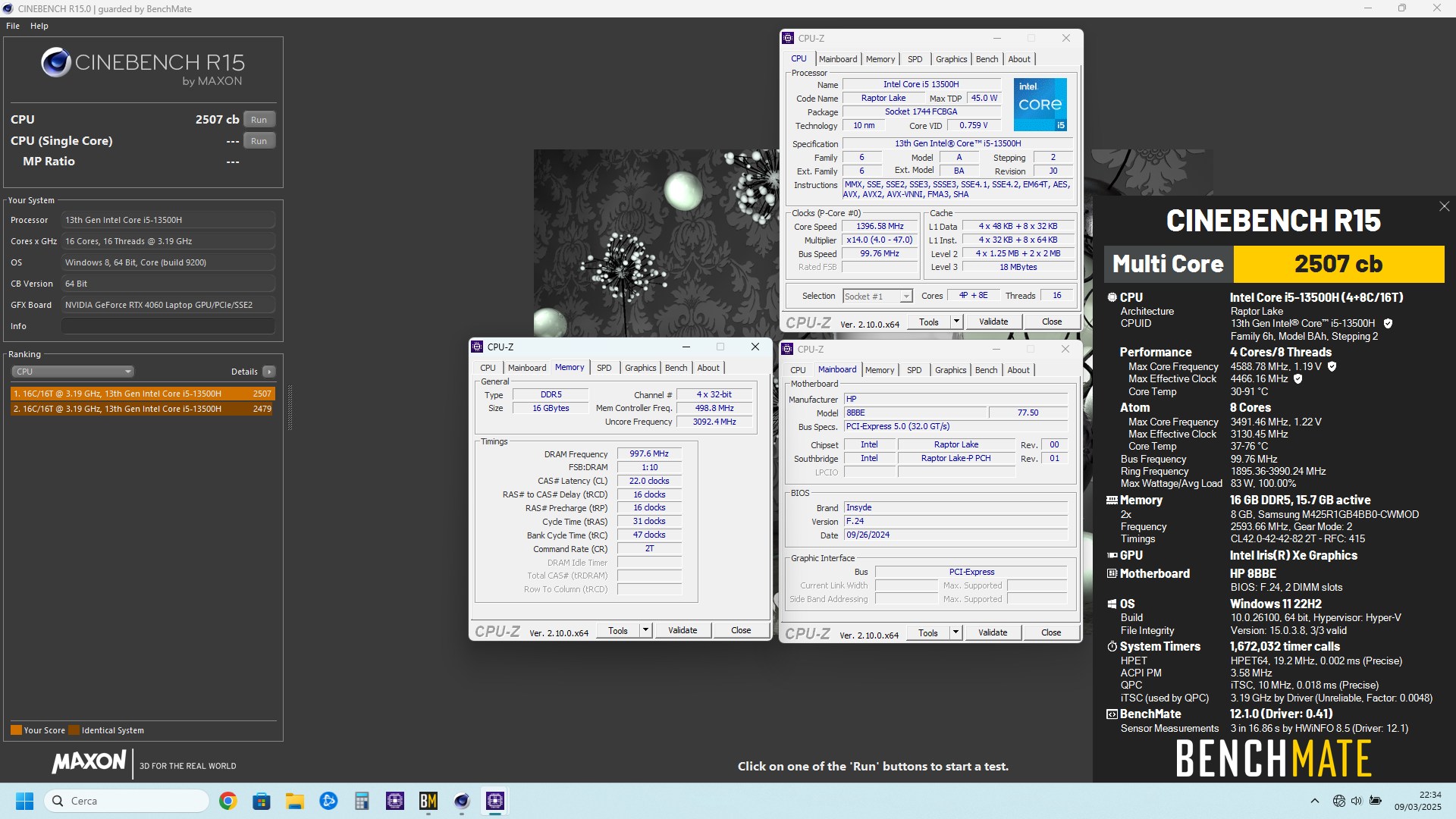Click Close button in top CPU-Z window
Image resolution: width=1456 pixels, height=819 pixels.
pyautogui.click(x=1052, y=322)
